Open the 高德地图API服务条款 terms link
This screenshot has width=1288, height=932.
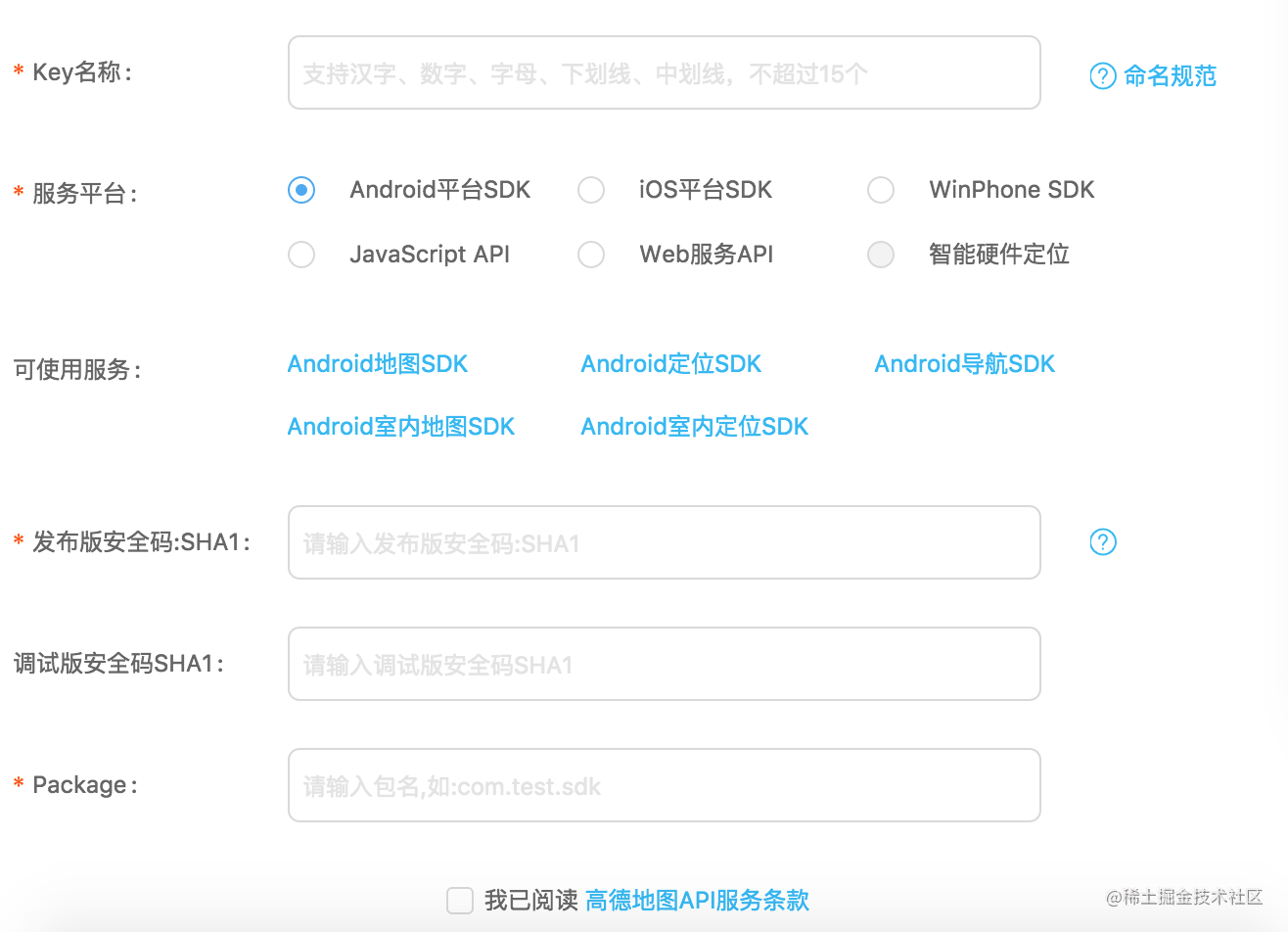pyautogui.click(x=697, y=901)
